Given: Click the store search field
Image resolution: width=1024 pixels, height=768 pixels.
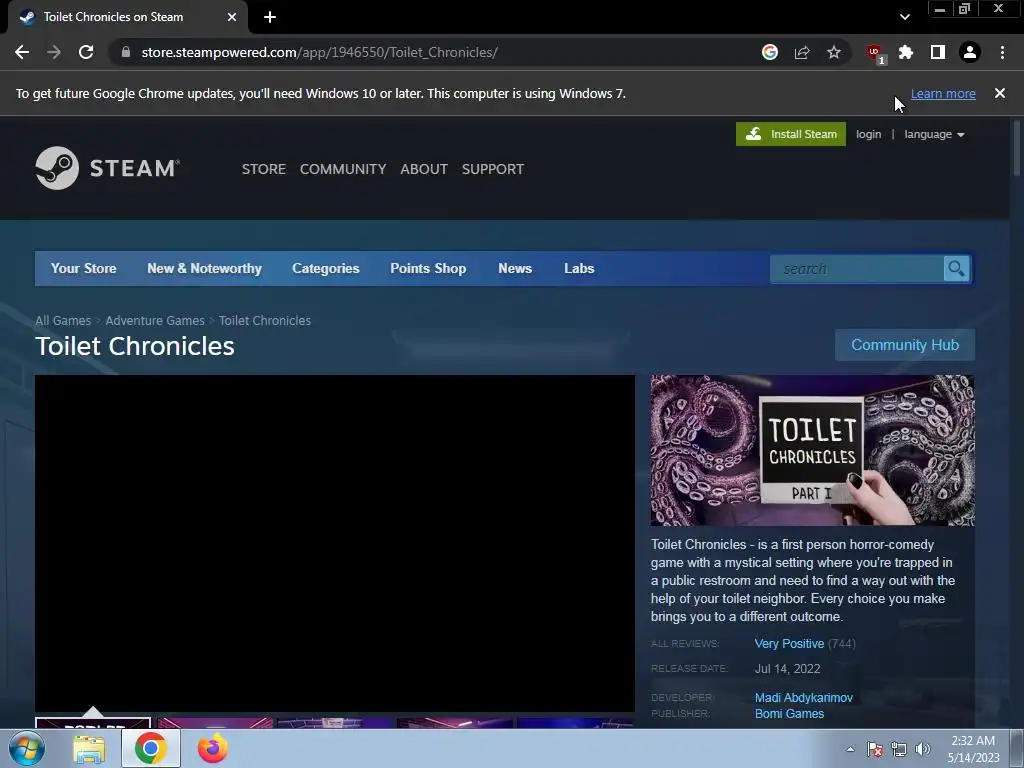Looking at the screenshot, I should pos(857,269).
